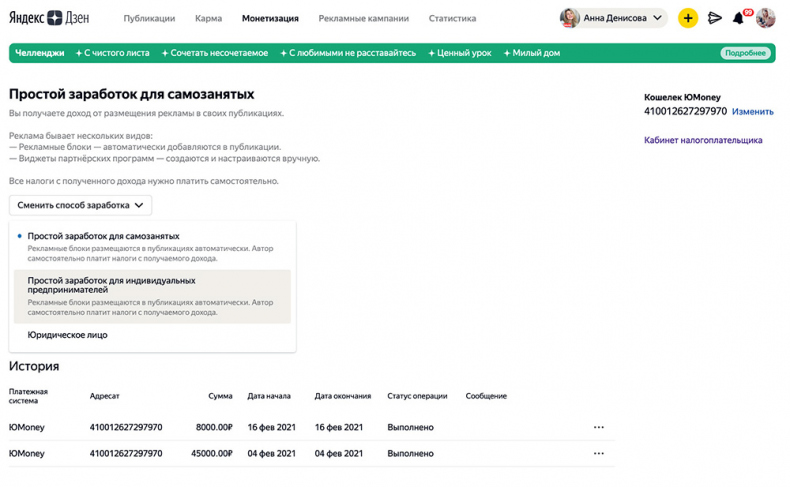790x487 pixels.
Task: Open the notifications bell
Action: click(739, 18)
